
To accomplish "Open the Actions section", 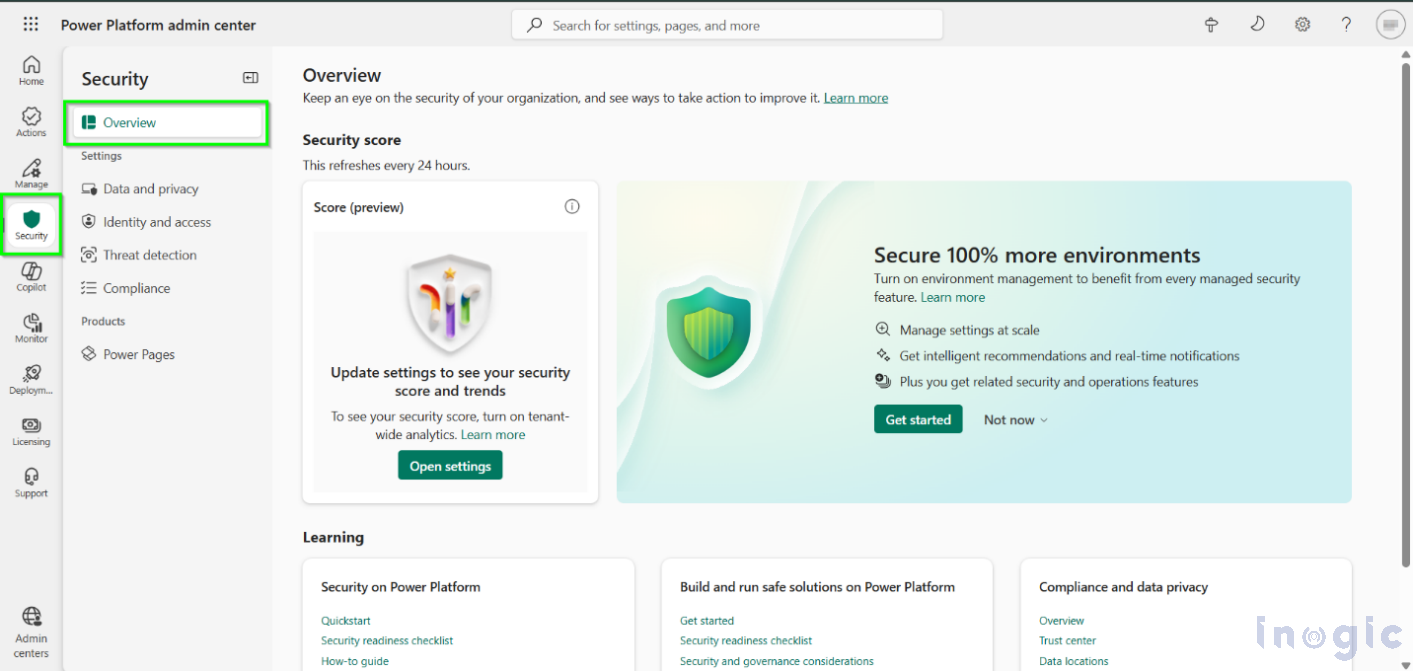I will click(30, 121).
